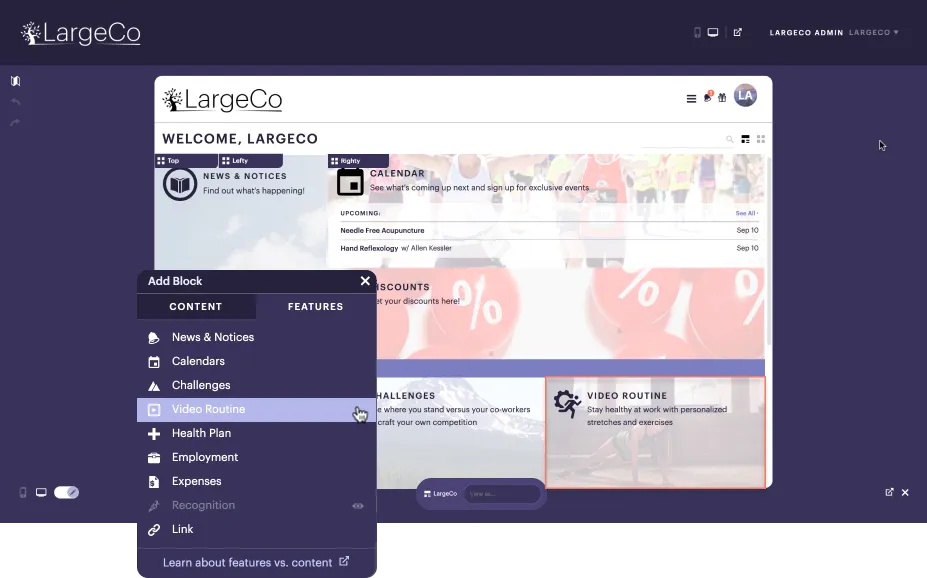Select mobile preview icon in top header
The image size is (927, 578).
point(697,33)
